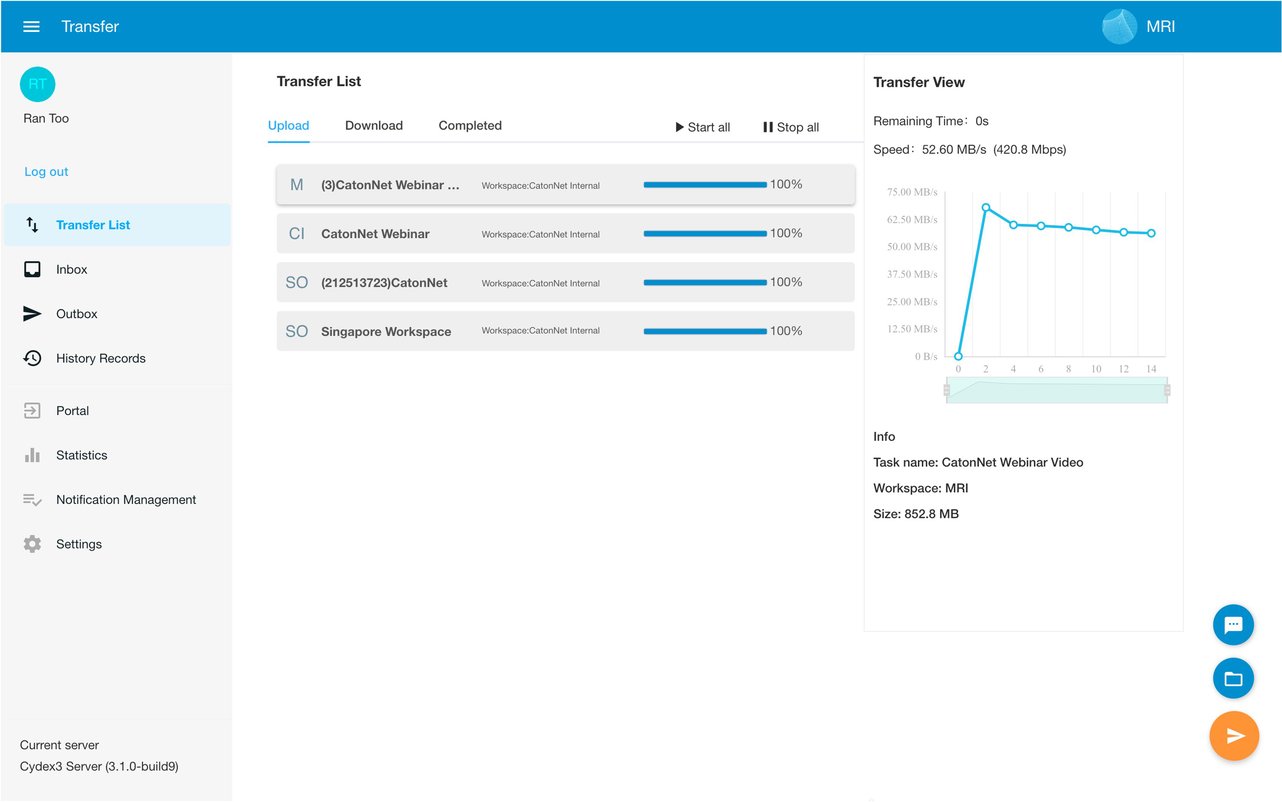
Task: Click the RT profile avatar
Action: click(37, 84)
